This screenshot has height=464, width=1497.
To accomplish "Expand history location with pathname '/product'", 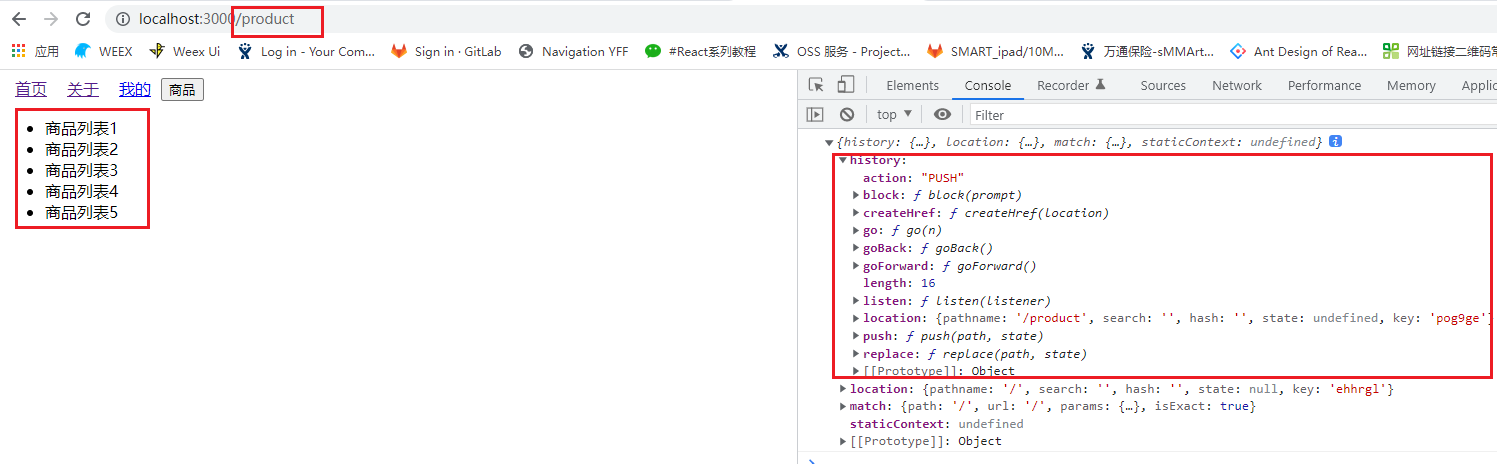I will pos(856,318).
